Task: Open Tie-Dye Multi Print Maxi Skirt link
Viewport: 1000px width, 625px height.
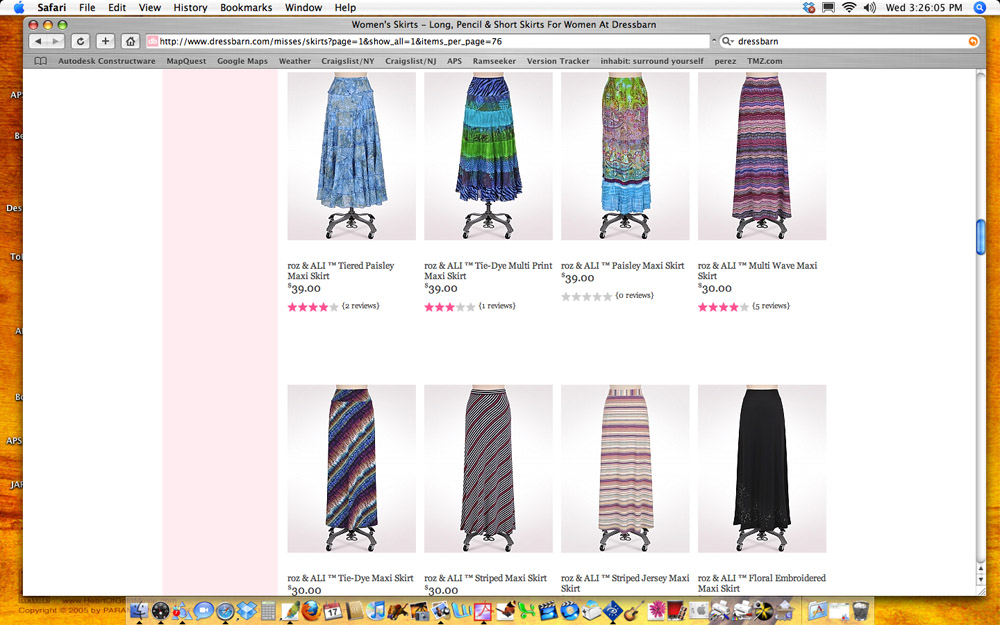Action: pos(488,270)
